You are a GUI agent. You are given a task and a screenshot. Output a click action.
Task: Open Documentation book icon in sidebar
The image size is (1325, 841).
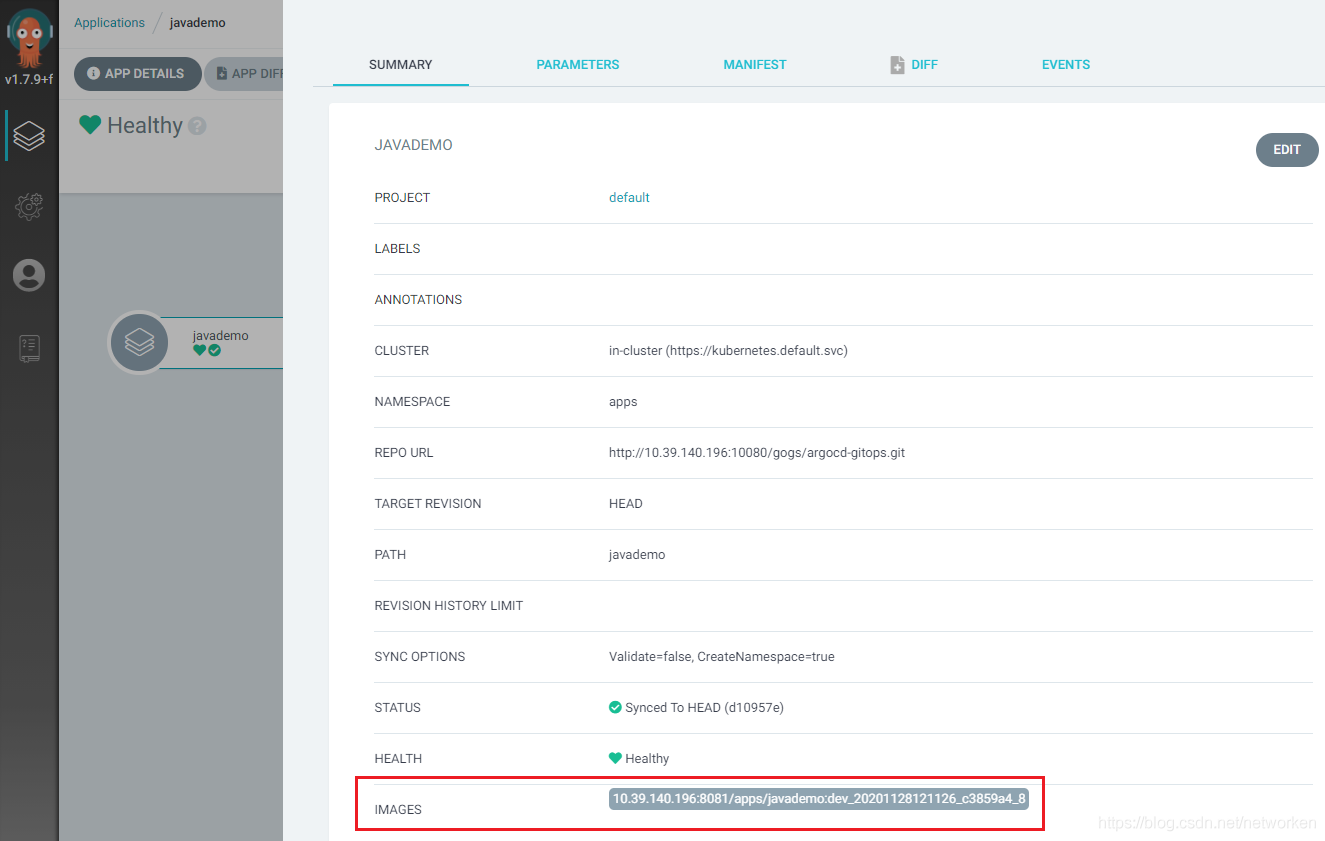[29, 347]
